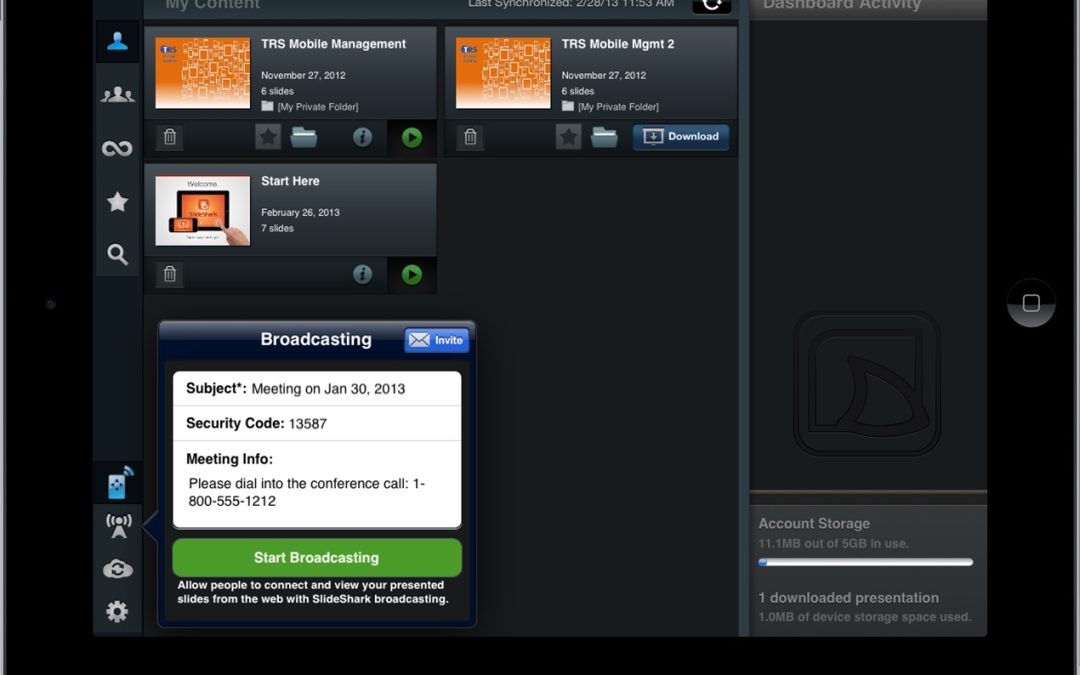This screenshot has width=1080, height=675.
Task: Click the Broadcasting popup title
Action: (316, 339)
